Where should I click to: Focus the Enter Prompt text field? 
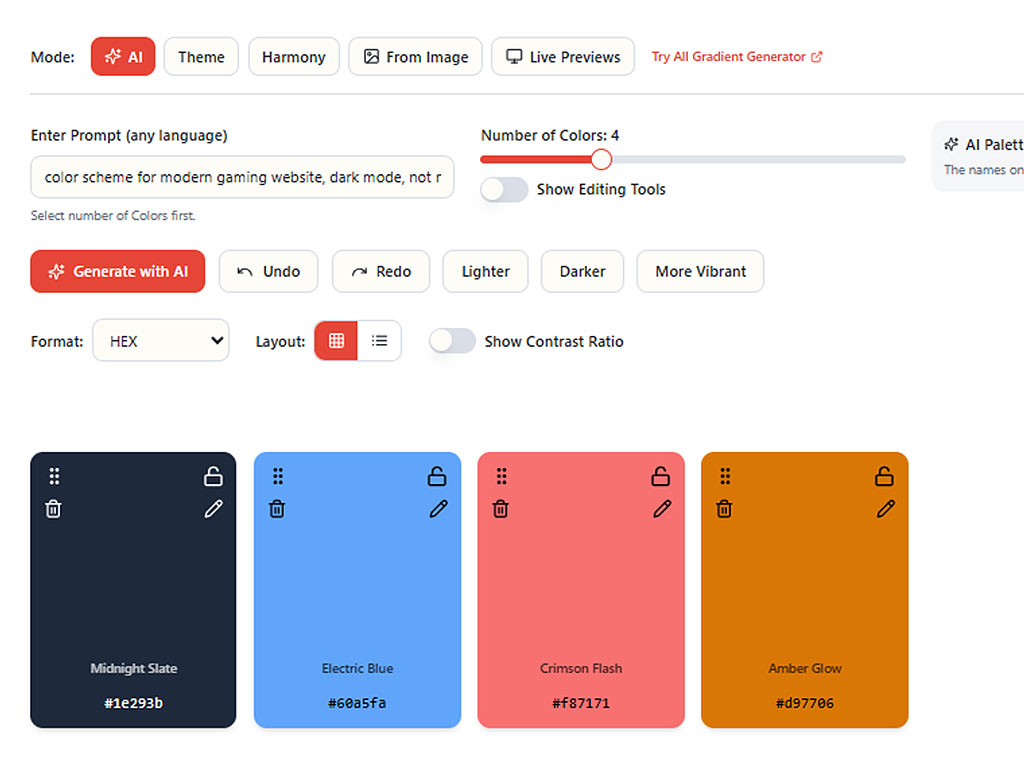click(242, 177)
